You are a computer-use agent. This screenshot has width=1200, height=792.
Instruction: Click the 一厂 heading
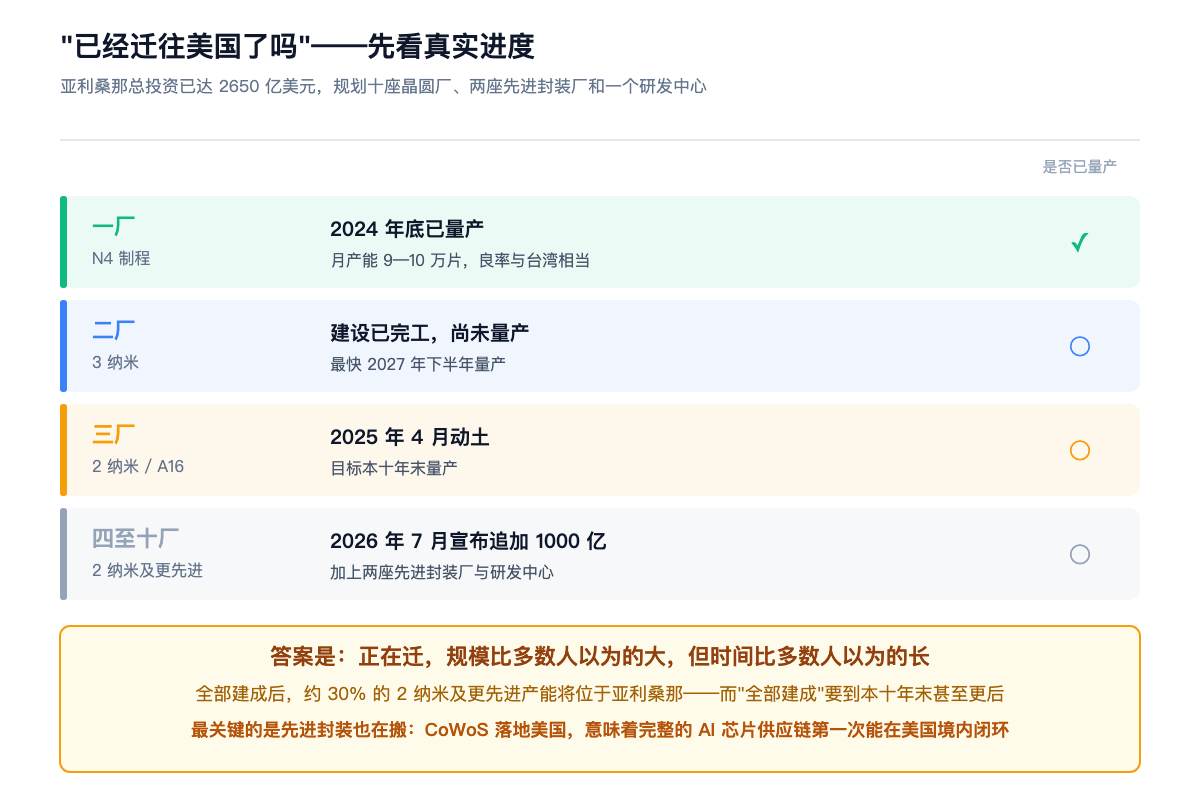tap(114, 226)
